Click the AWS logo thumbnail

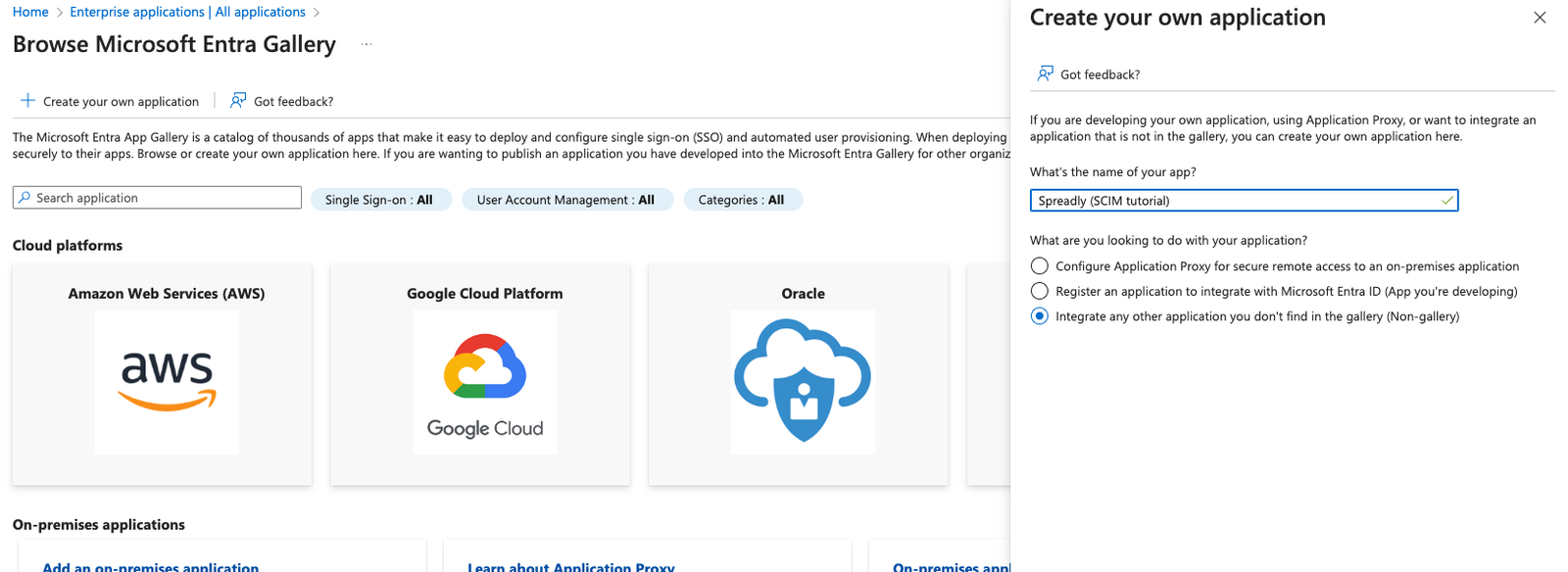pos(167,382)
